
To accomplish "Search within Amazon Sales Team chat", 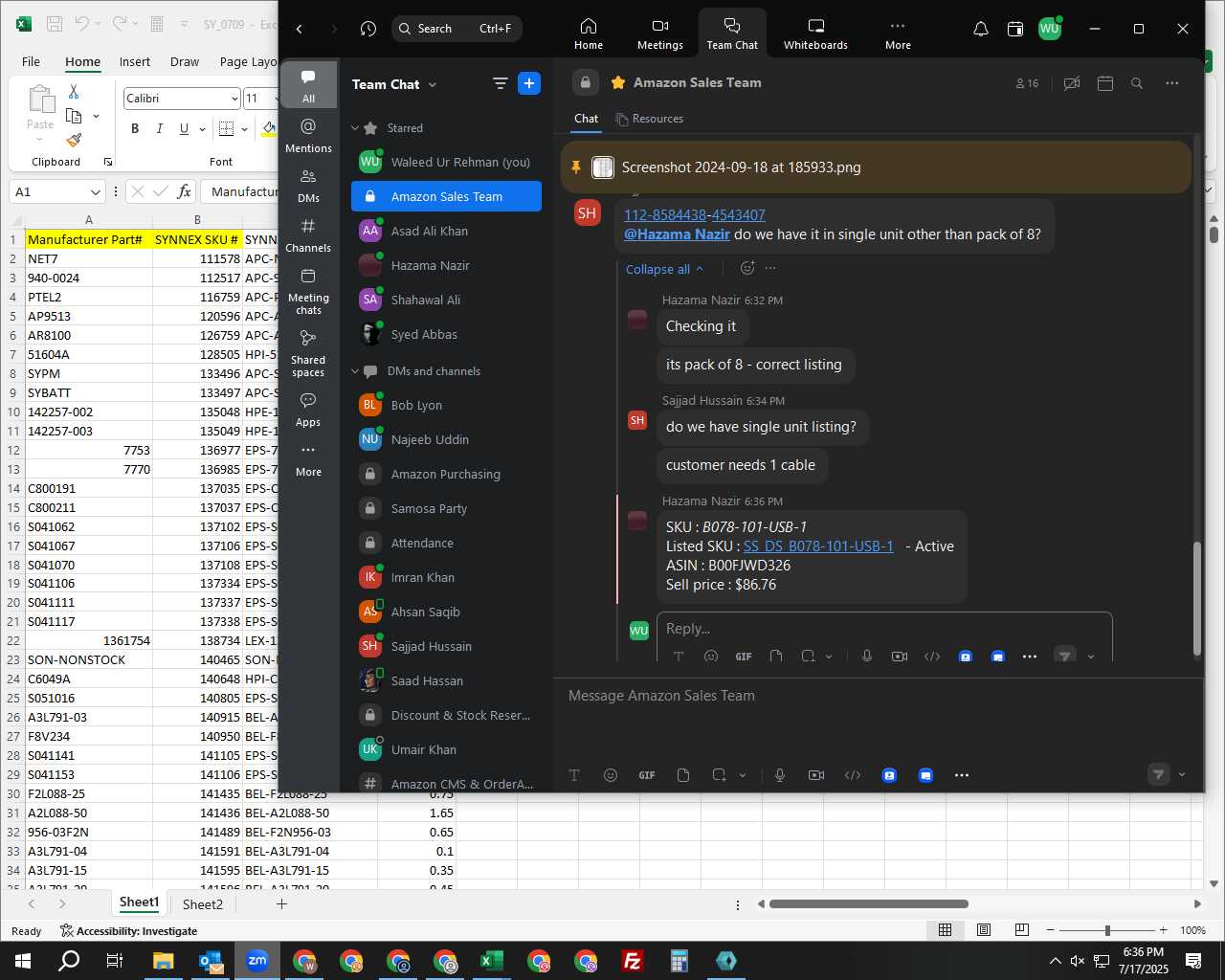I will (x=1137, y=83).
